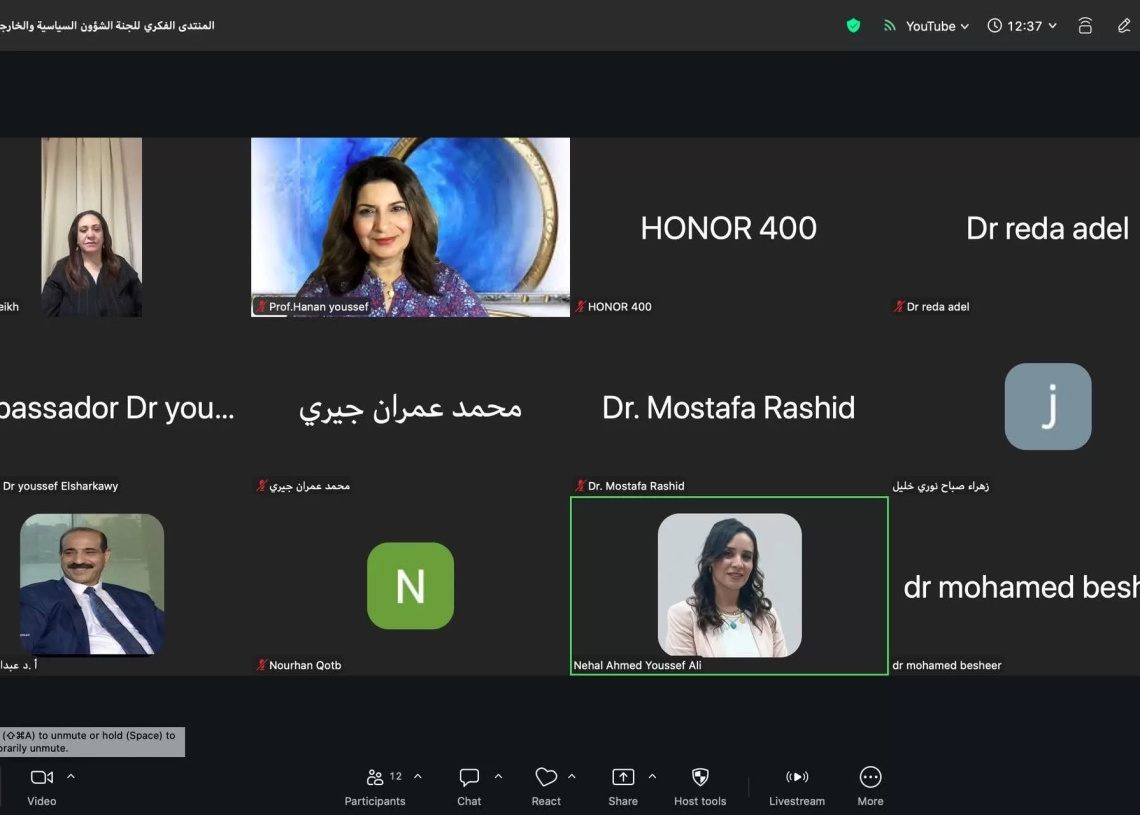Click muted mic icon on Dr. Mostafa Rashid
Image resolution: width=1140 pixels, height=815 pixels.
tap(580, 486)
